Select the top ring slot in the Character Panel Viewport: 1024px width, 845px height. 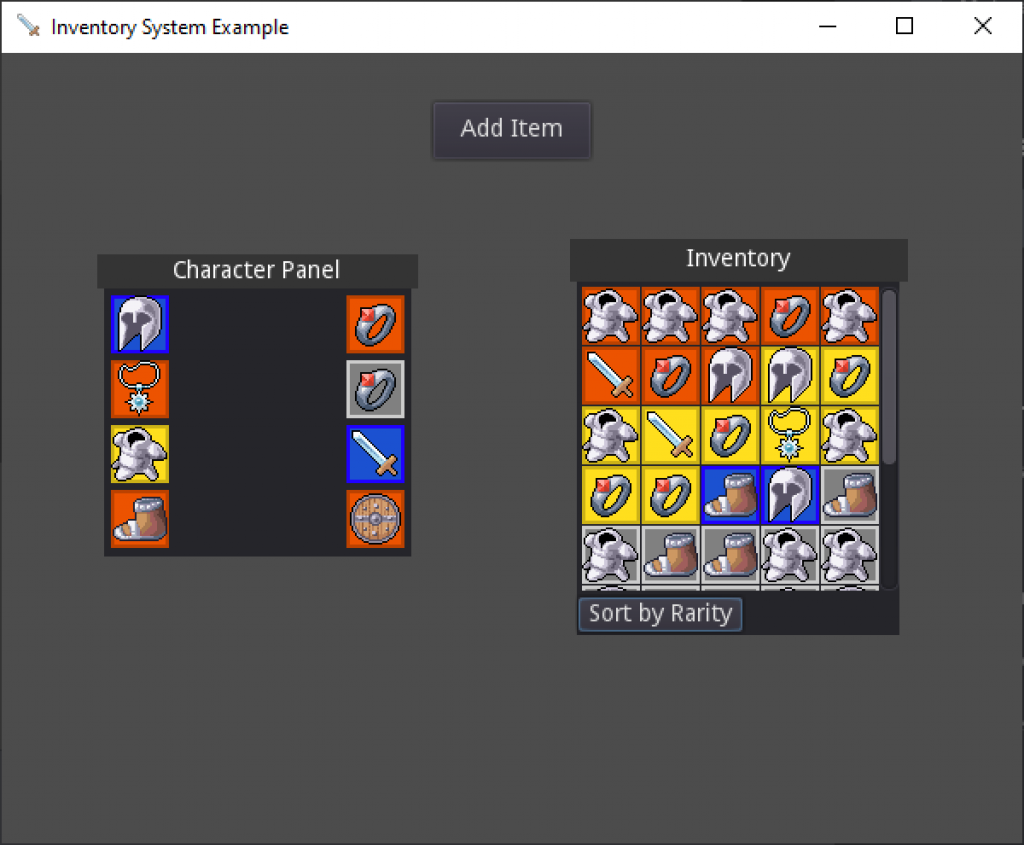tap(376, 324)
